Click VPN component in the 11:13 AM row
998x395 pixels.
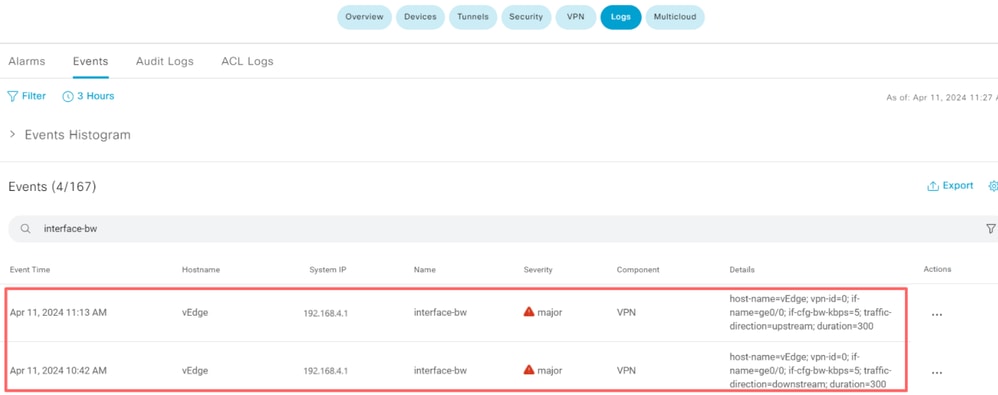coord(626,312)
